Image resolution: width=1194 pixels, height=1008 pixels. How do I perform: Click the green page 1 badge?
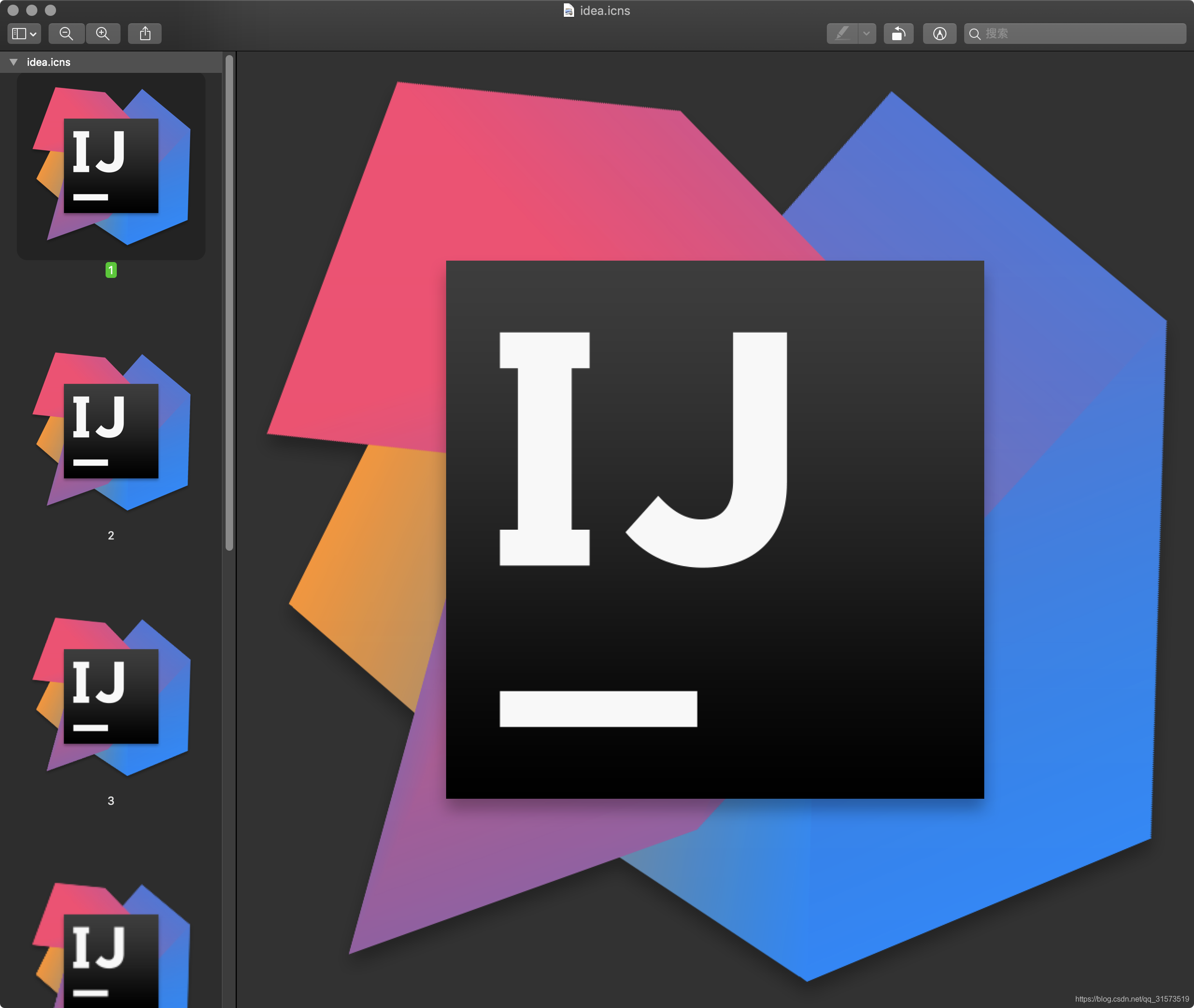click(x=111, y=270)
